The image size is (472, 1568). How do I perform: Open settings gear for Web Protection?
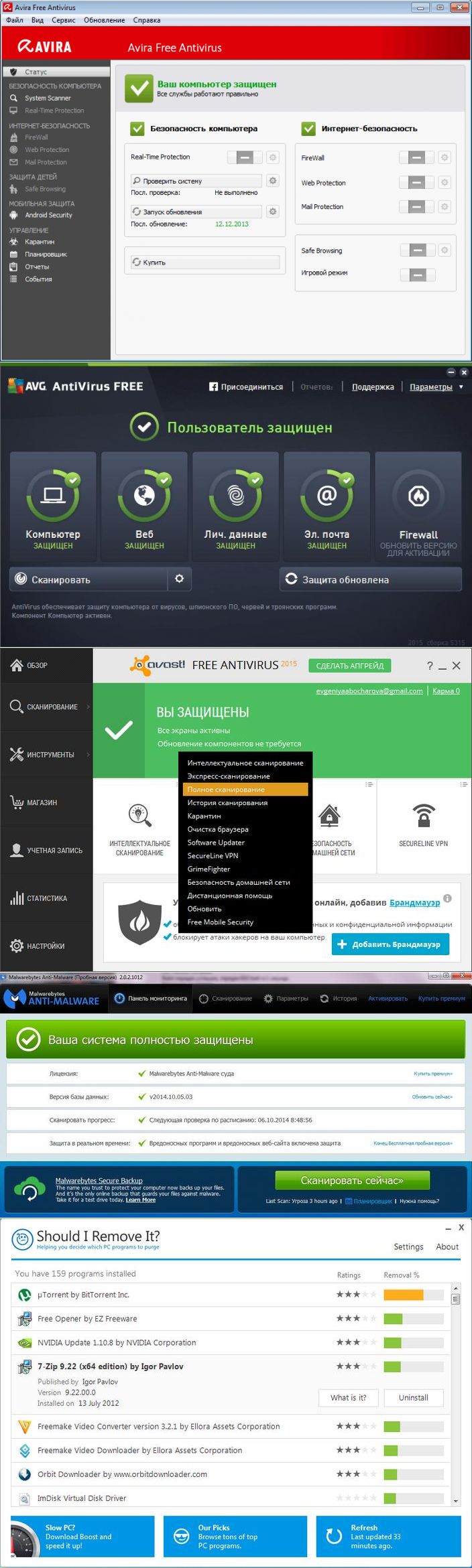(x=445, y=182)
